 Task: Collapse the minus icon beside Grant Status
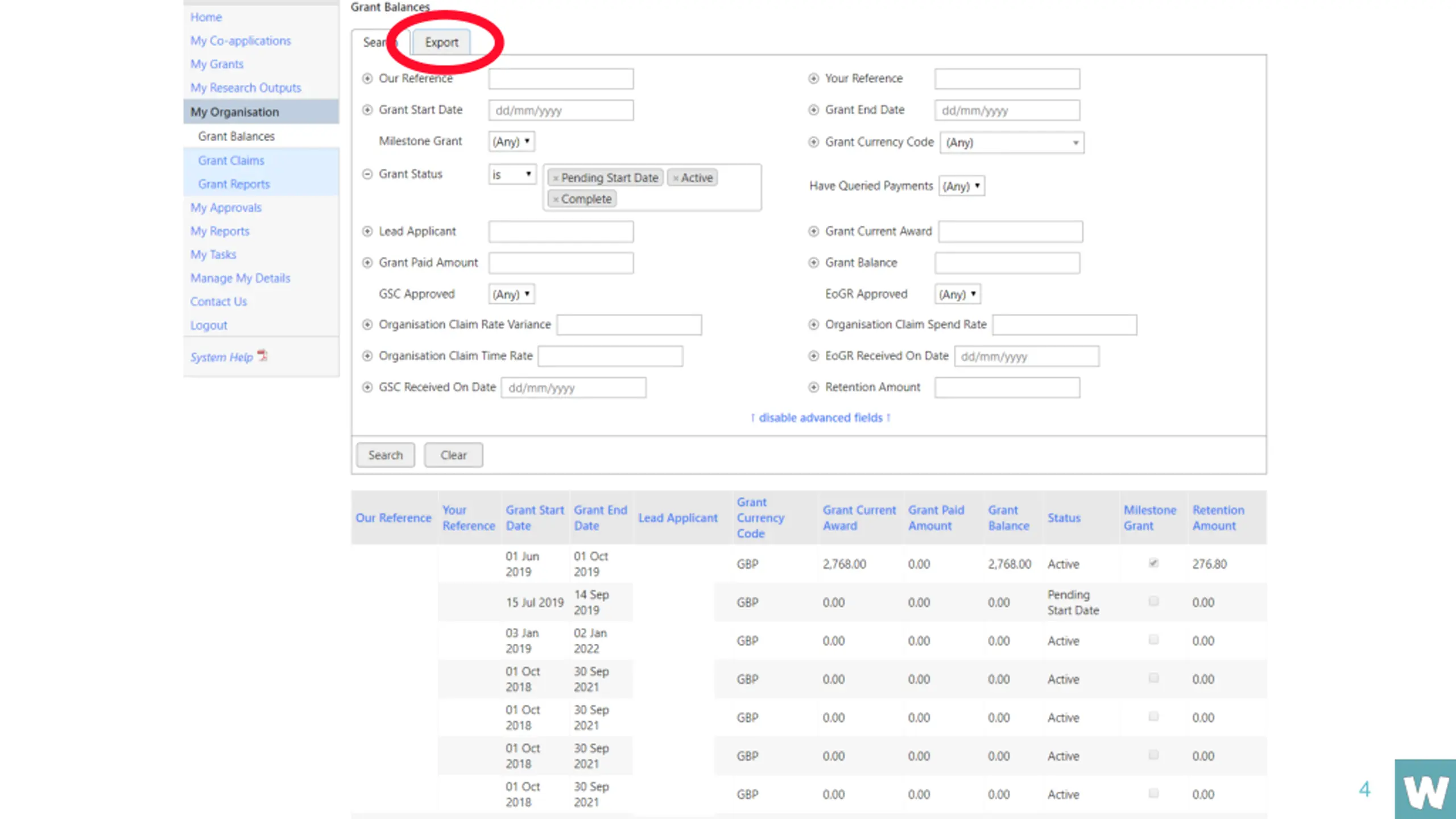[367, 174]
